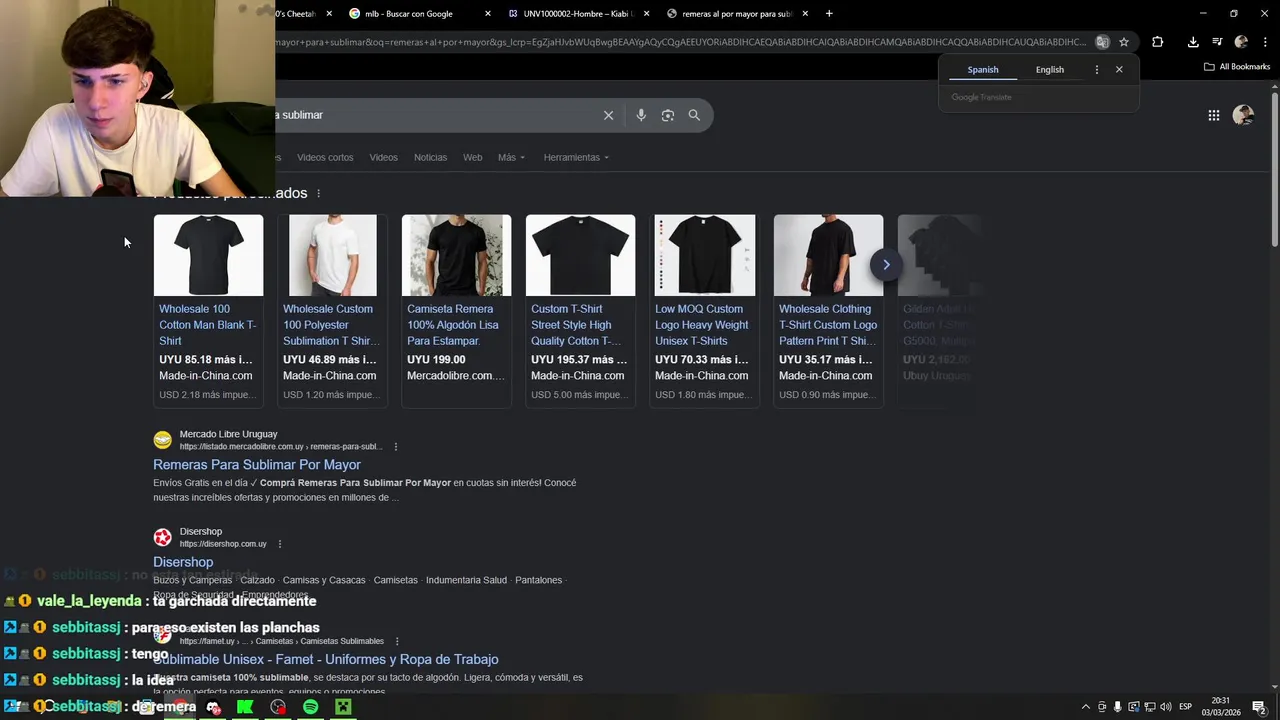The height and width of the screenshot is (720, 1280).
Task: Advance product carousel with next arrow
Action: point(886,265)
